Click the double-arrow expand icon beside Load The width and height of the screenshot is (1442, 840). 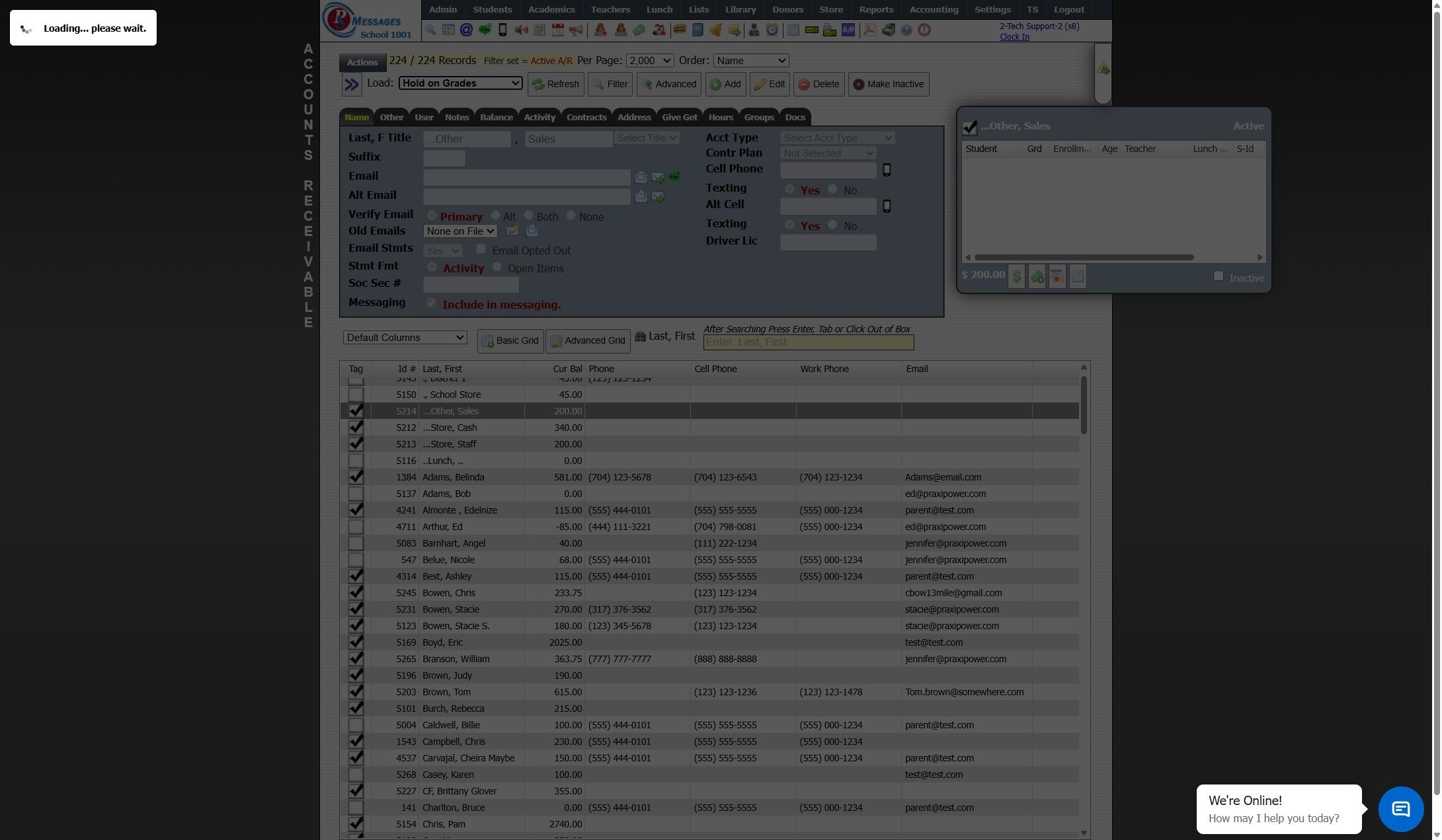[351, 85]
